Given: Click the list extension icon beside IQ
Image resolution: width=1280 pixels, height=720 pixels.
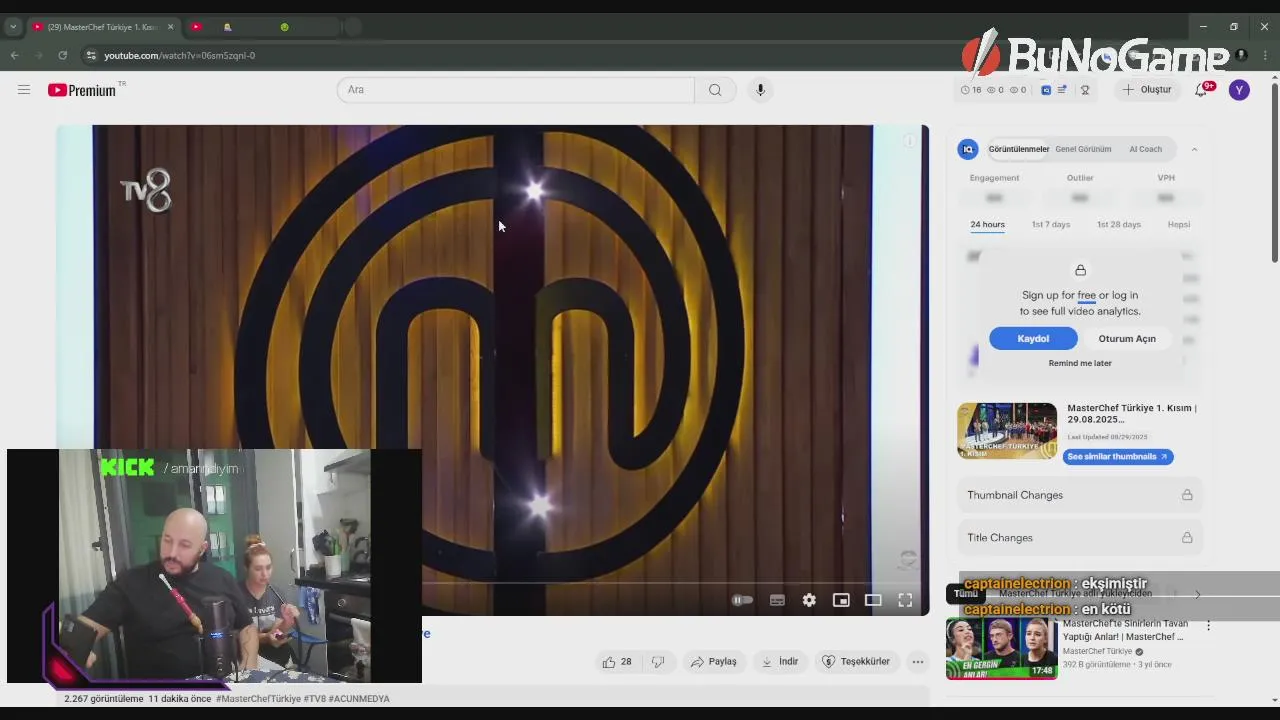Looking at the screenshot, I should pos(1062,90).
